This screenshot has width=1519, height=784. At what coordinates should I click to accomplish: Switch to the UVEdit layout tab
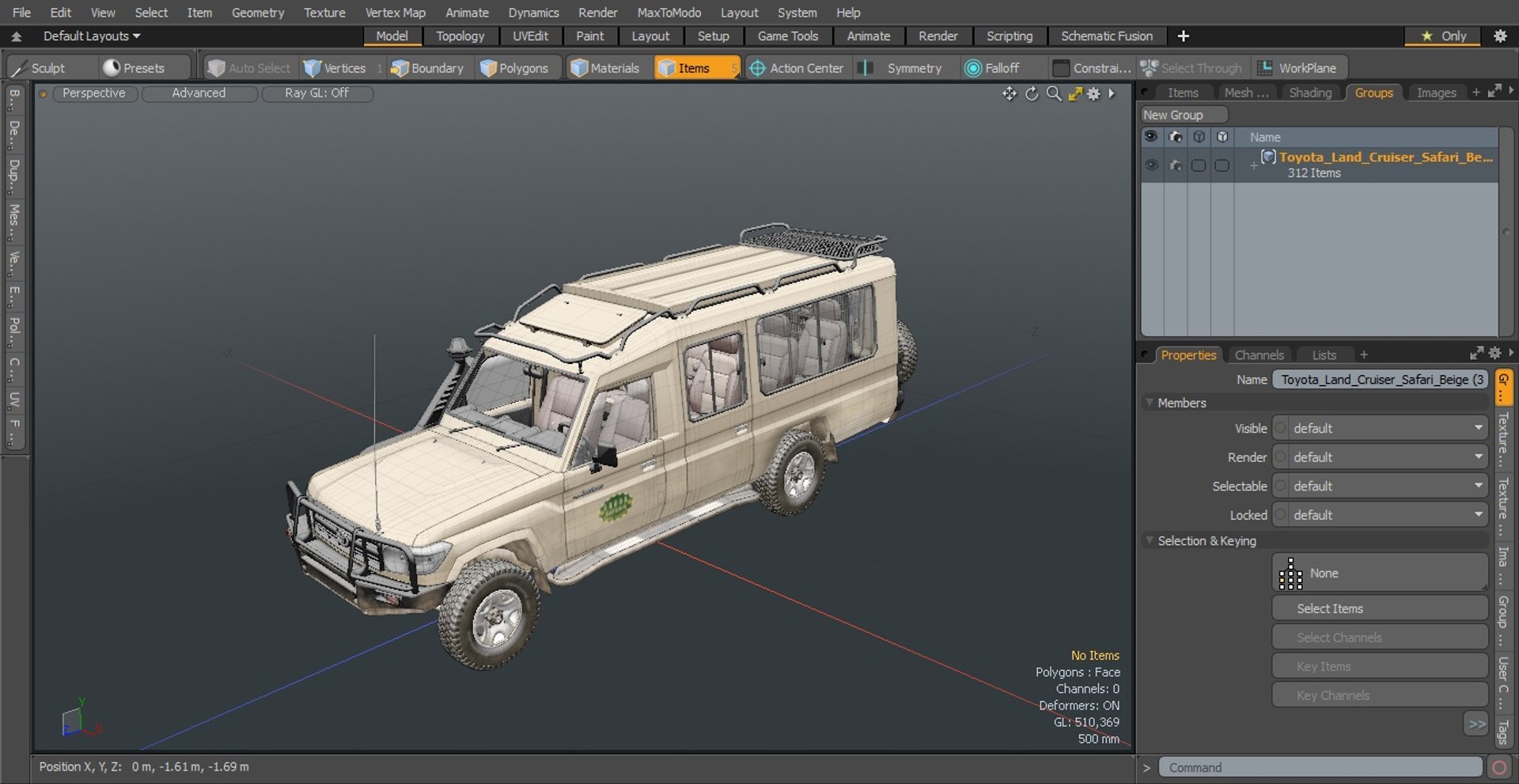[530, 36]
